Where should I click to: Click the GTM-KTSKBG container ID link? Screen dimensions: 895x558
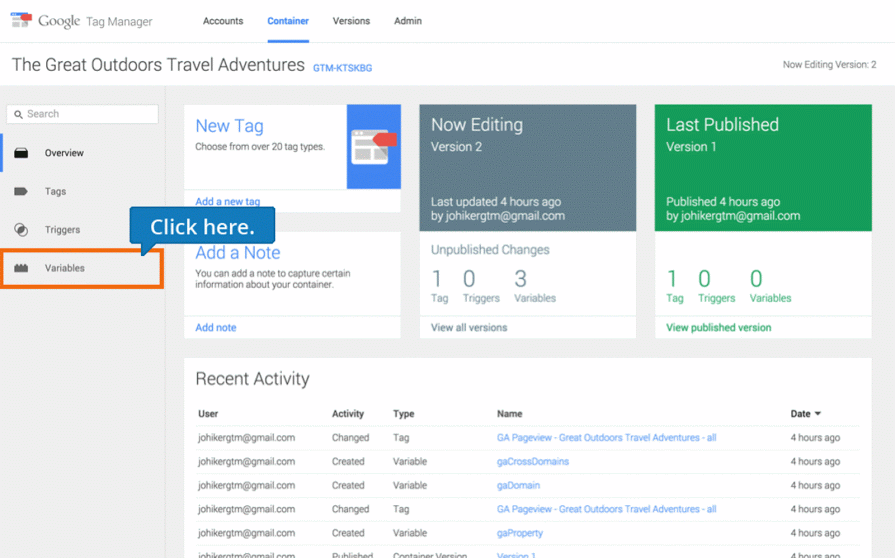tap(342, 68)
